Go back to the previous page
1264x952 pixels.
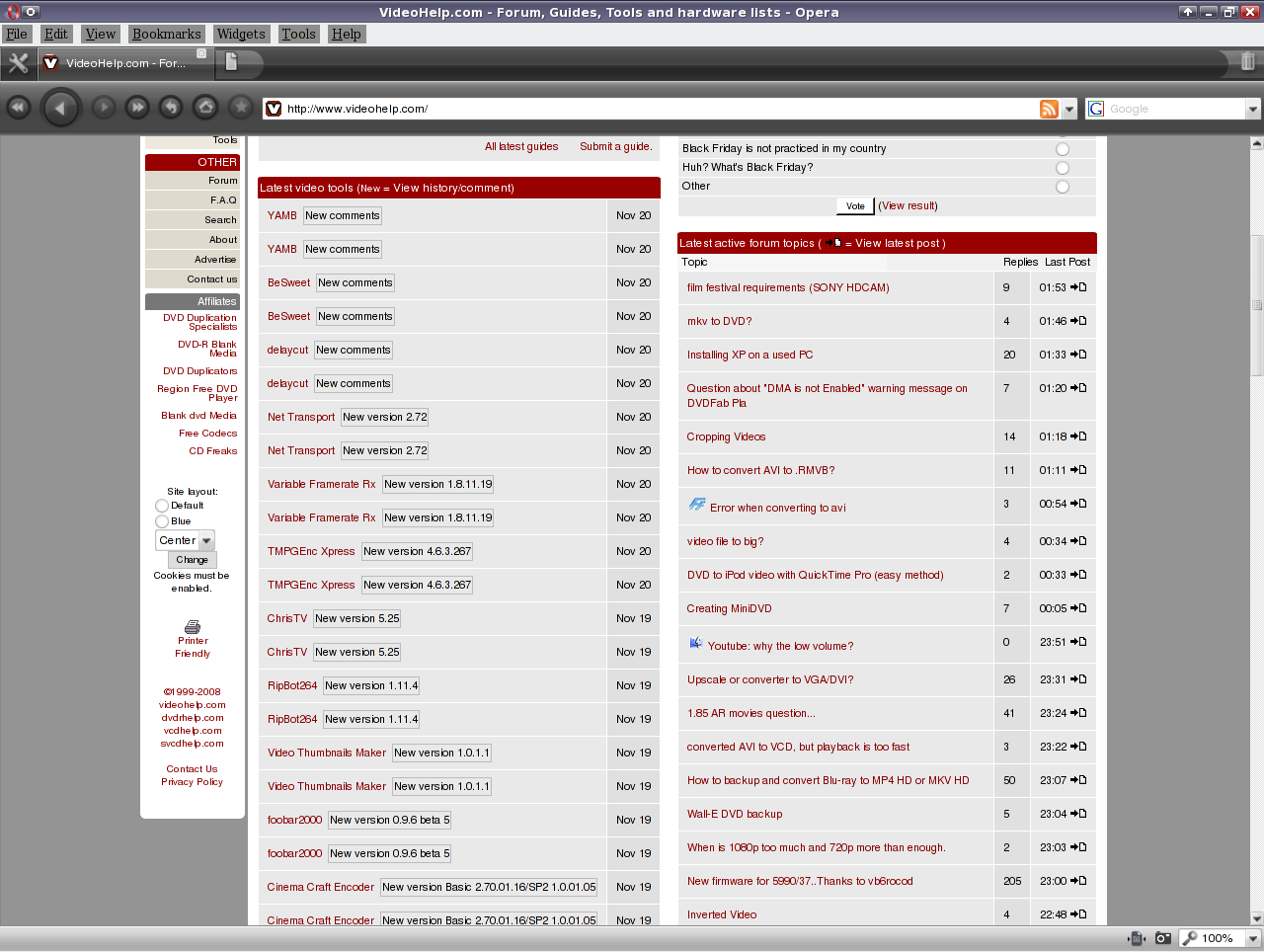pyautogui.click(x=60, y=108)
